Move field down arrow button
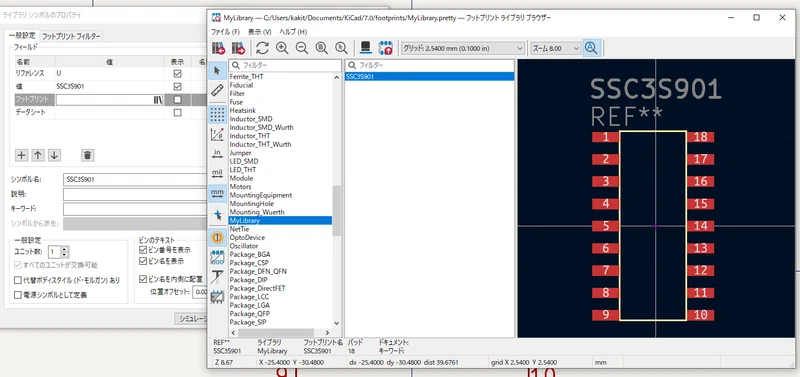The height and width of the screenshot is (377, 800). click(x=55, y=155)
